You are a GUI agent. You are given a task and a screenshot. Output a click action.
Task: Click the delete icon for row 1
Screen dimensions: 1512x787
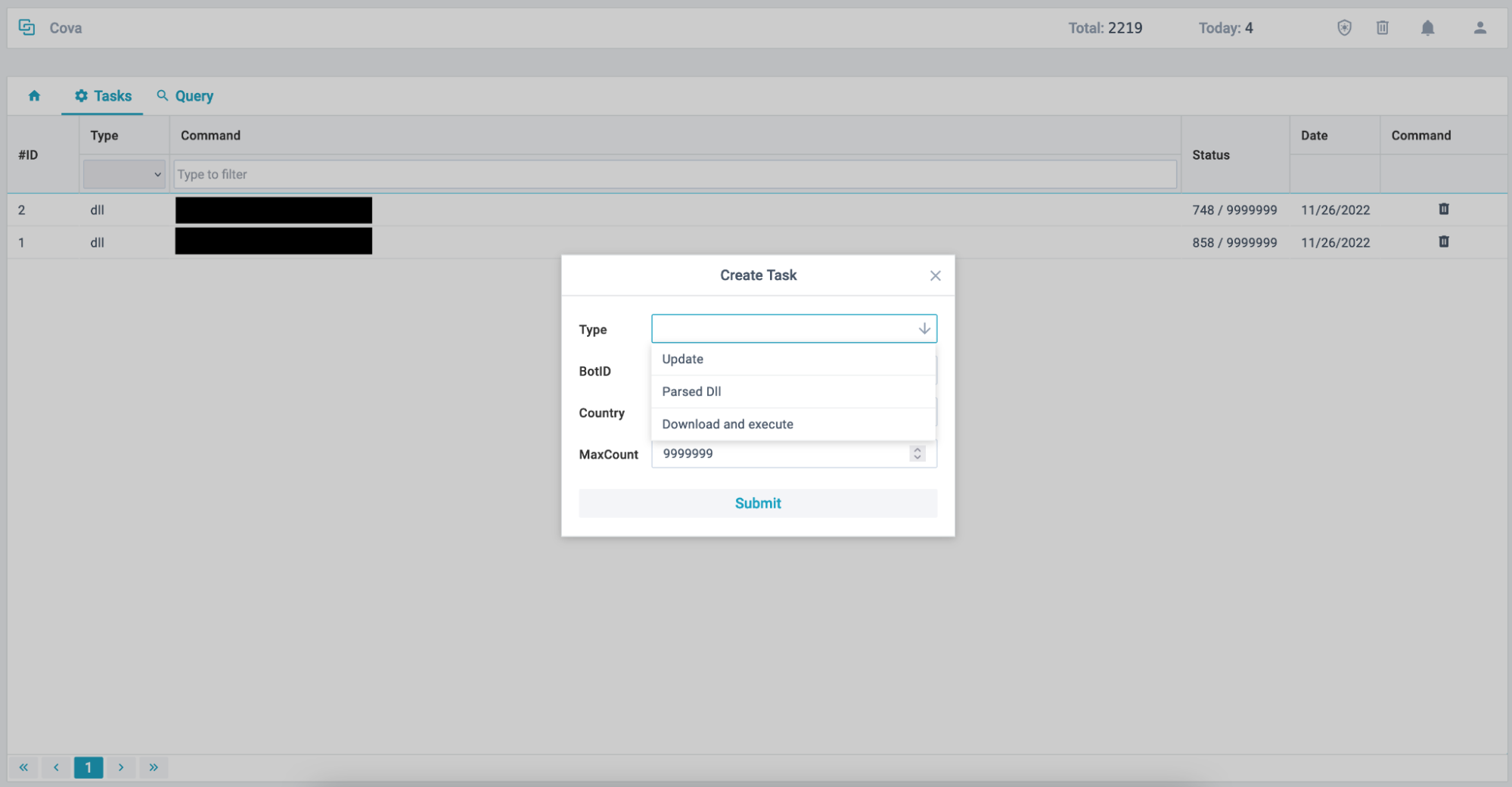(1443, 242)
